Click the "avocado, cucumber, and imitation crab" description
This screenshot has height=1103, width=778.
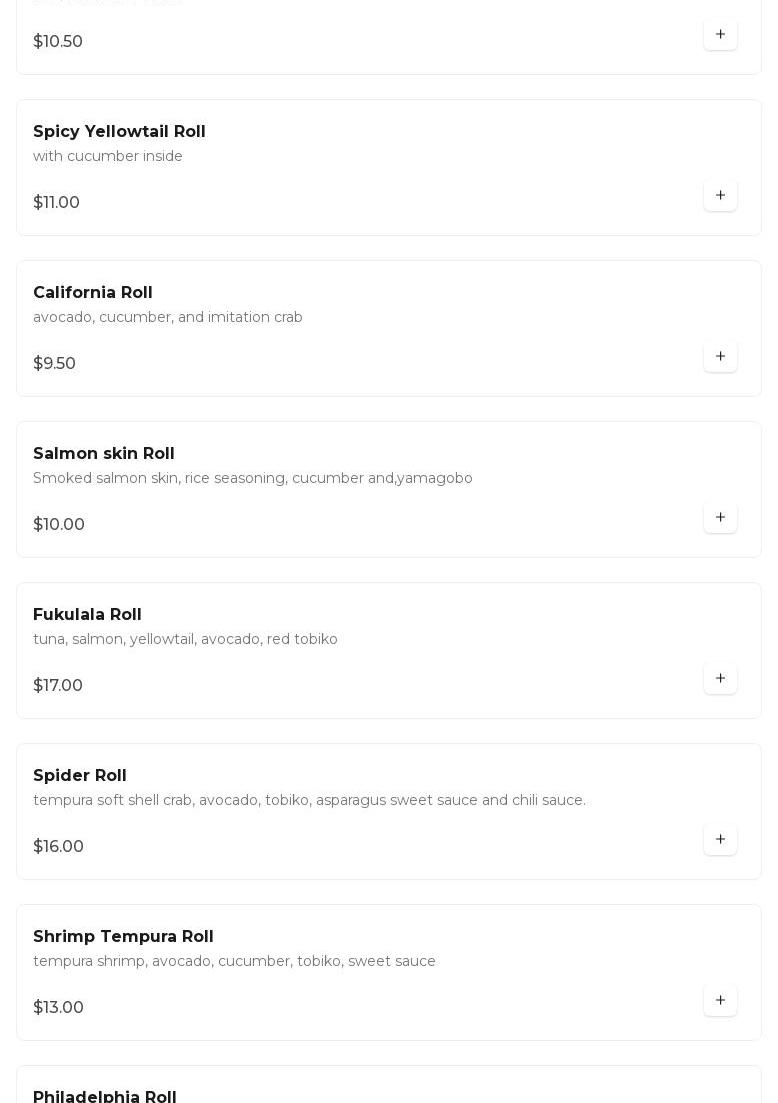point(168,318)
